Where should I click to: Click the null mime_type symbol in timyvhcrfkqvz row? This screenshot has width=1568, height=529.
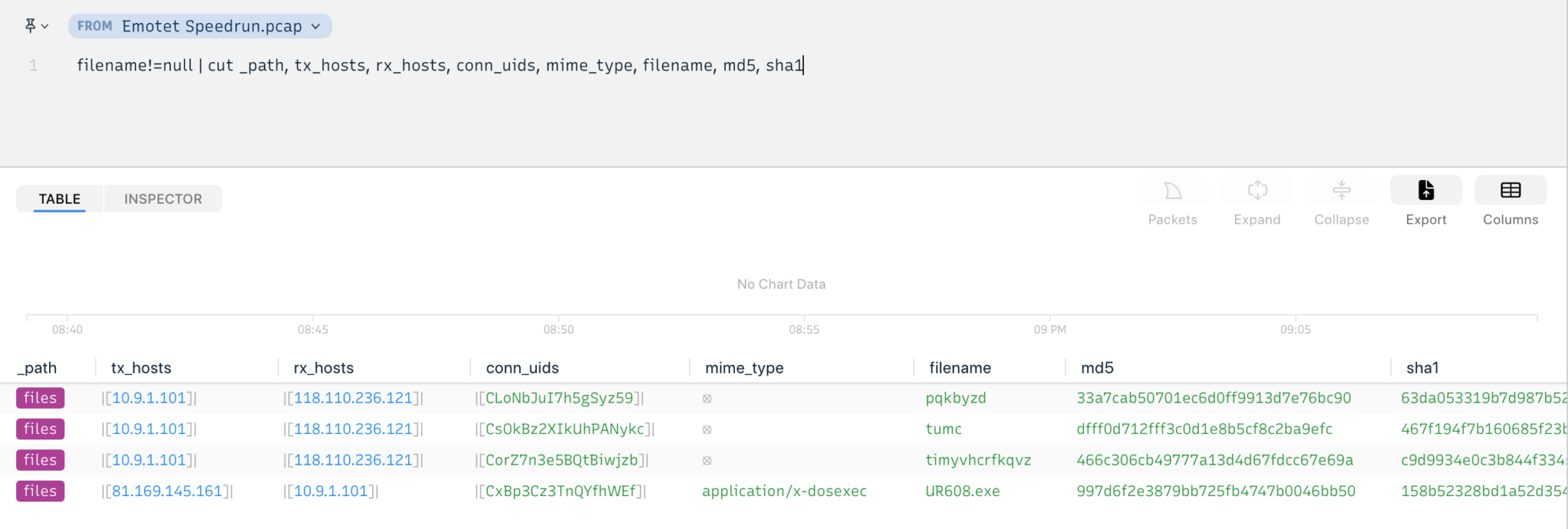pos(707,460)
